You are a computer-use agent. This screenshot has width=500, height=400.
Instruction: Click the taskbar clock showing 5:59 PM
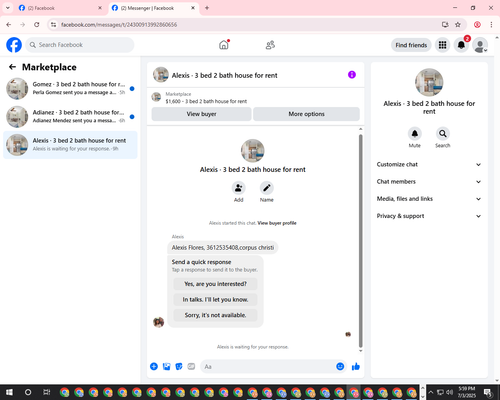466,392
